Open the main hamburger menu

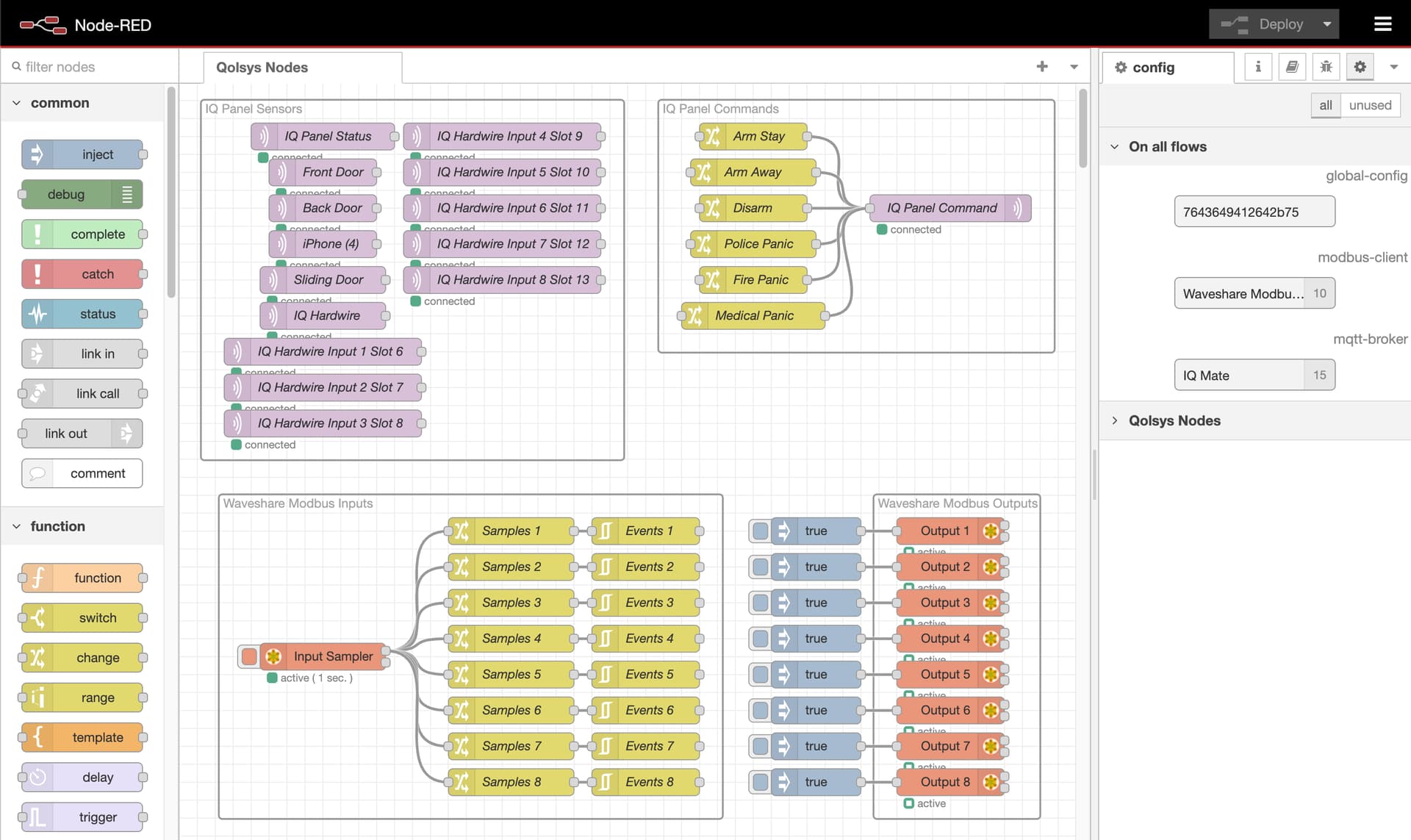1382,24
